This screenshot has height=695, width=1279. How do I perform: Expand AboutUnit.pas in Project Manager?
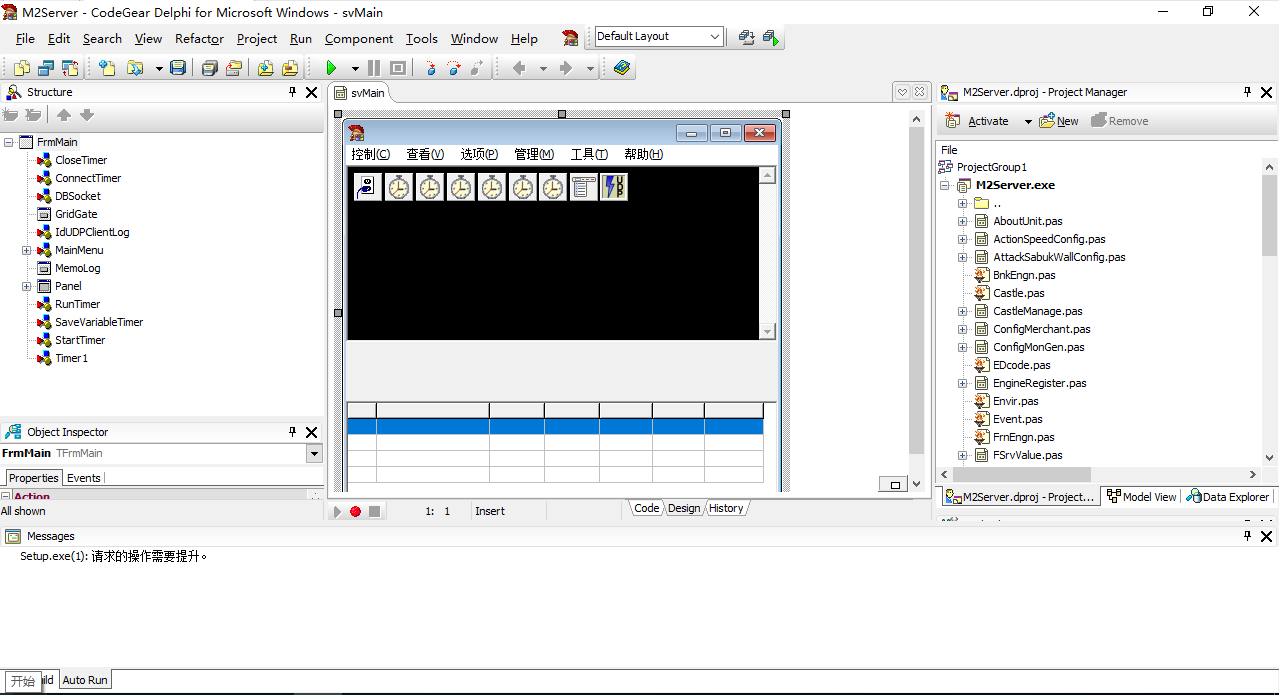(x=962, y=221)
